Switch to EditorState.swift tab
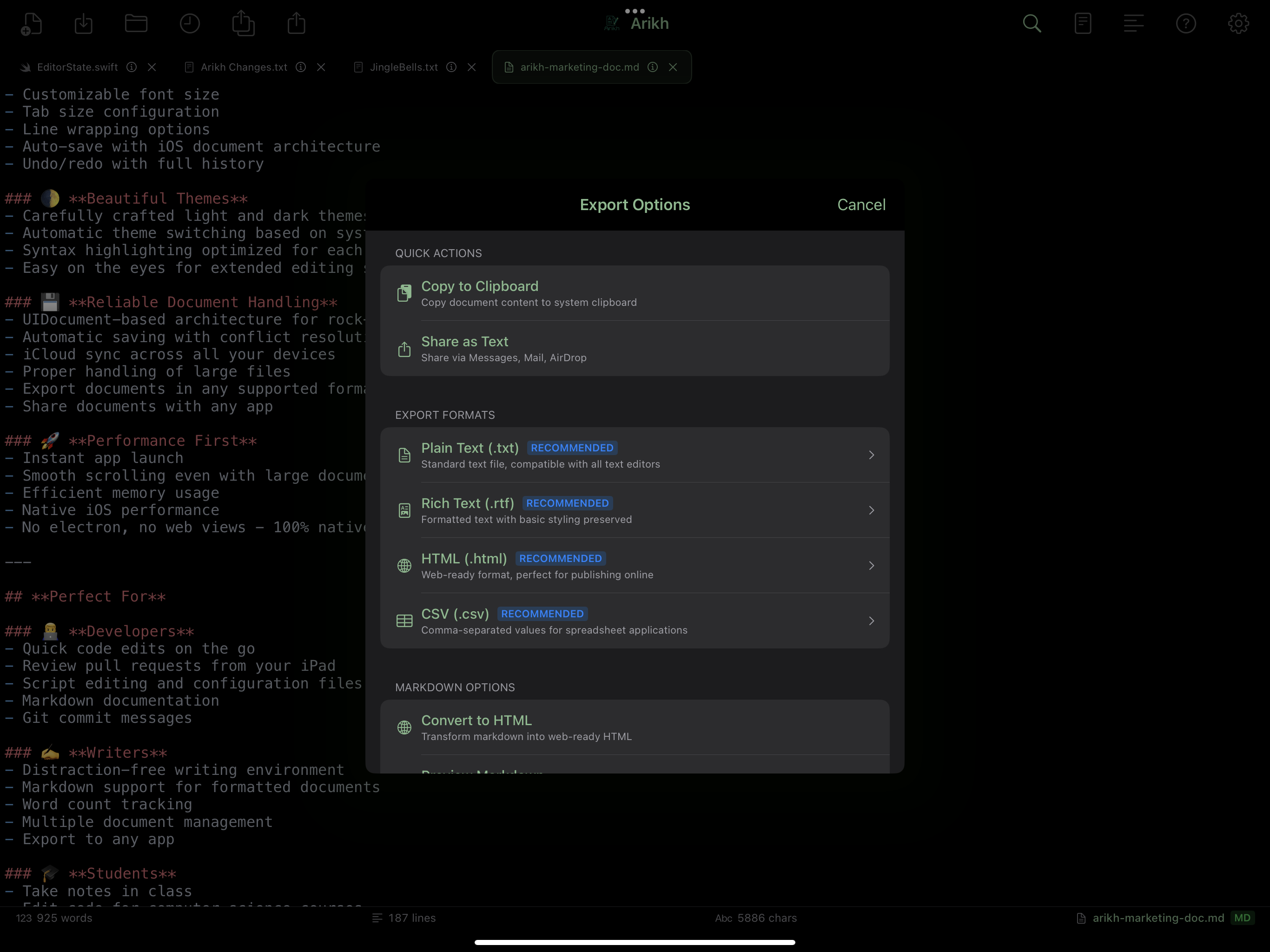Screen dimensions: 1270x952 (x=77, y=67)
